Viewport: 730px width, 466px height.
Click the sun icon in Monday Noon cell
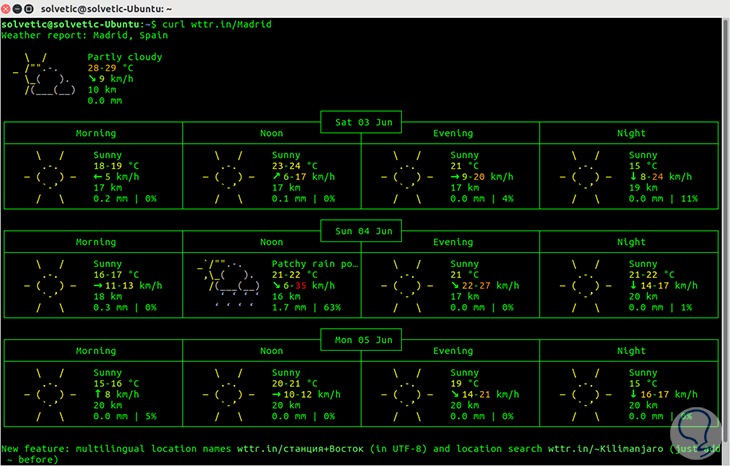(x=229, y=395)
